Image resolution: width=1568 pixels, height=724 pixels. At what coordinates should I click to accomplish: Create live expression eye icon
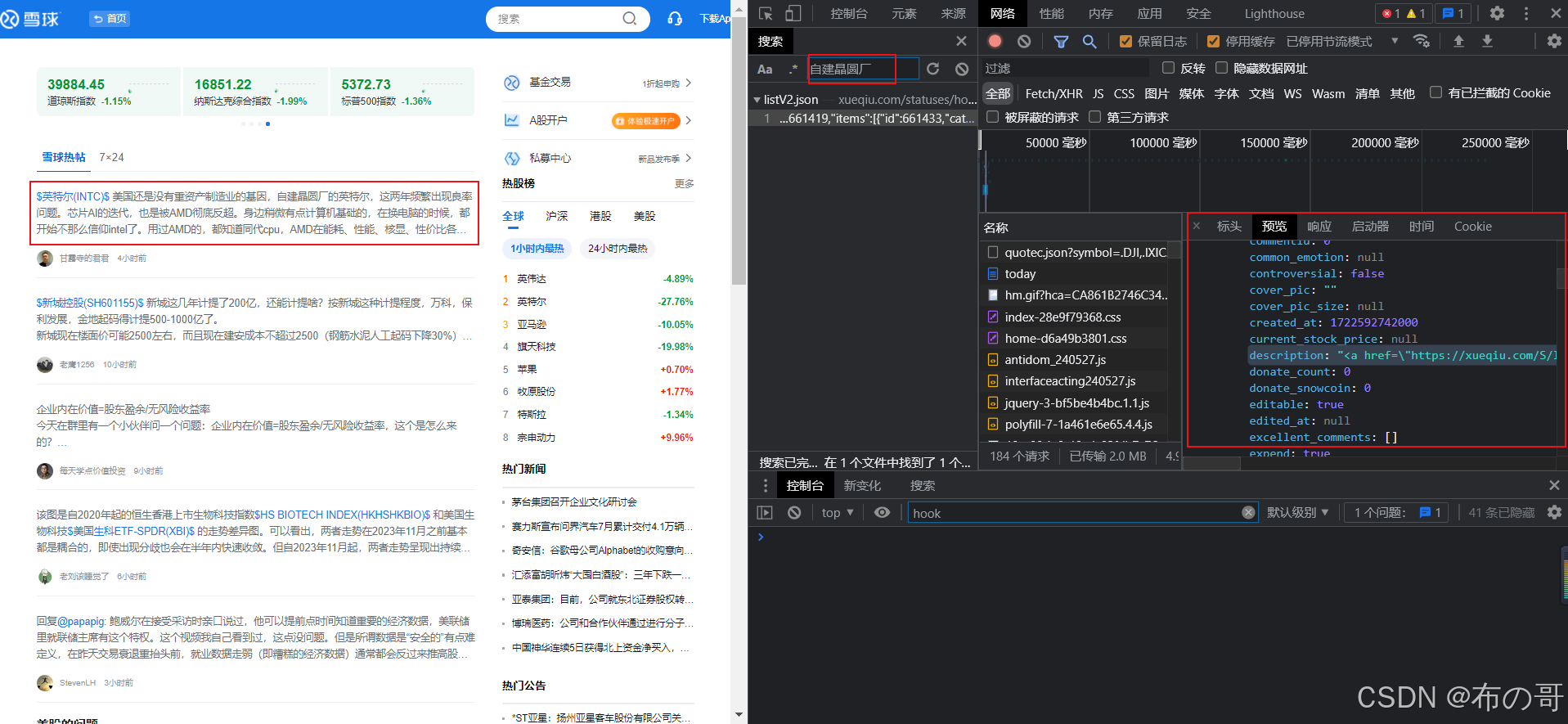pos(882,512)
